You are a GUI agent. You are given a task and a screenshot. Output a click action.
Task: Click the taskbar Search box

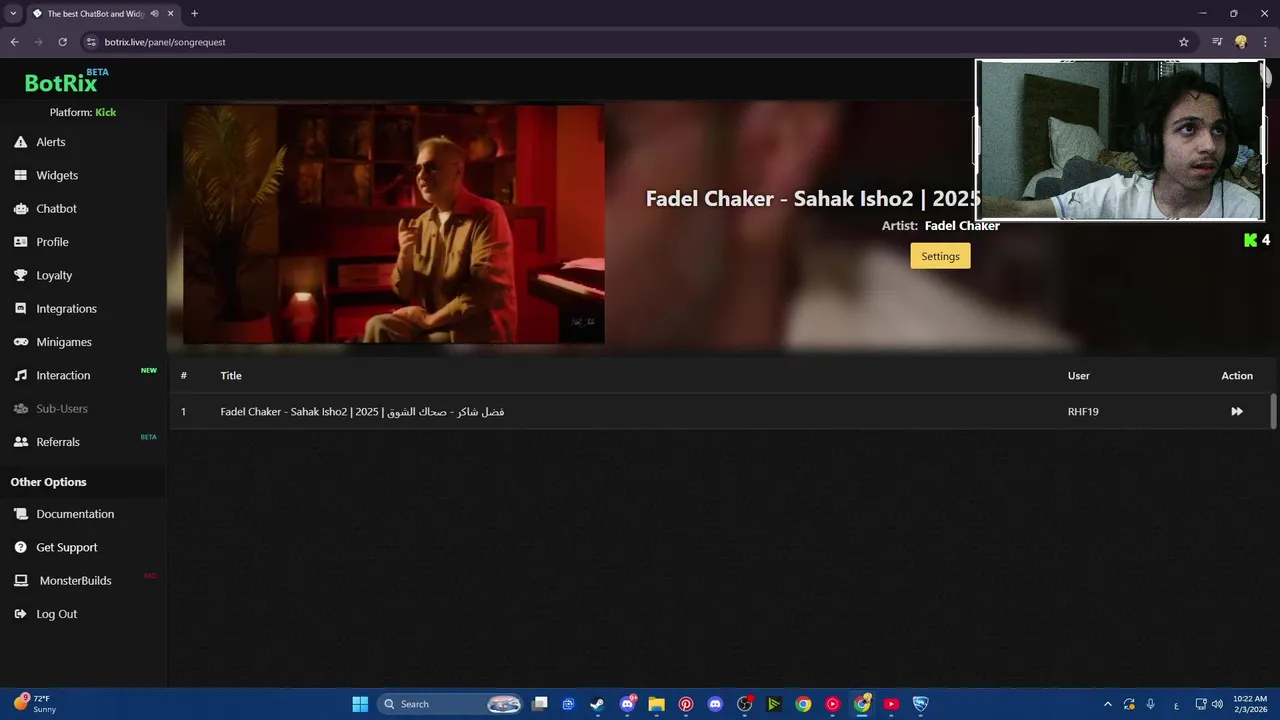point(450,704)
